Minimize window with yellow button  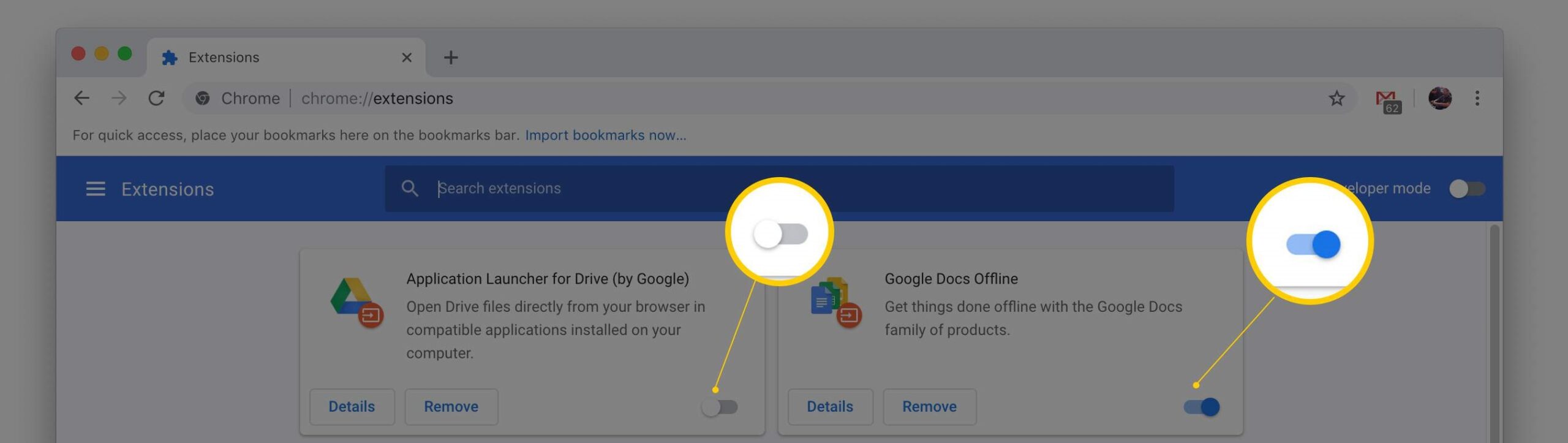click(x=102, y=54)
